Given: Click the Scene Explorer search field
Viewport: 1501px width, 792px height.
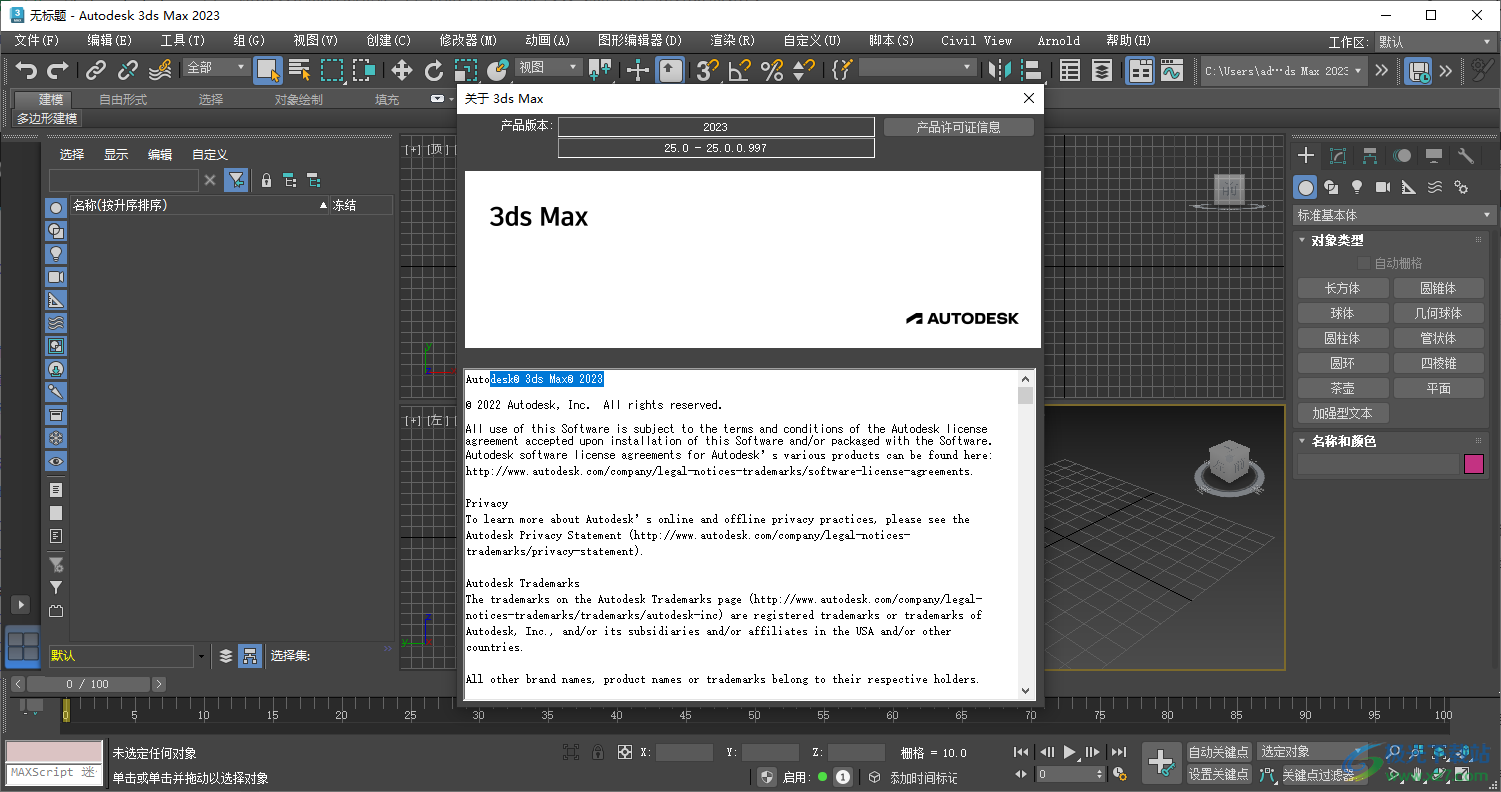Looking at the screenshot, I should [x=124, y=180].
